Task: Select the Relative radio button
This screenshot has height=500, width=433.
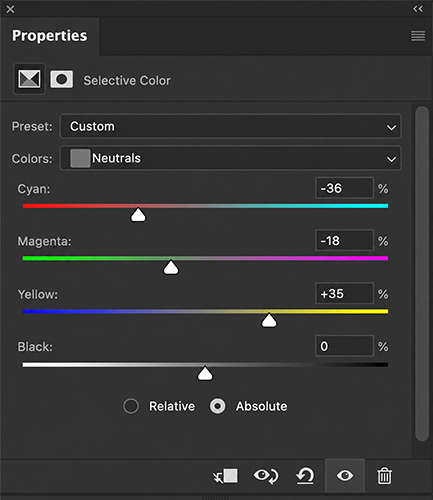Action: point(131,406)
